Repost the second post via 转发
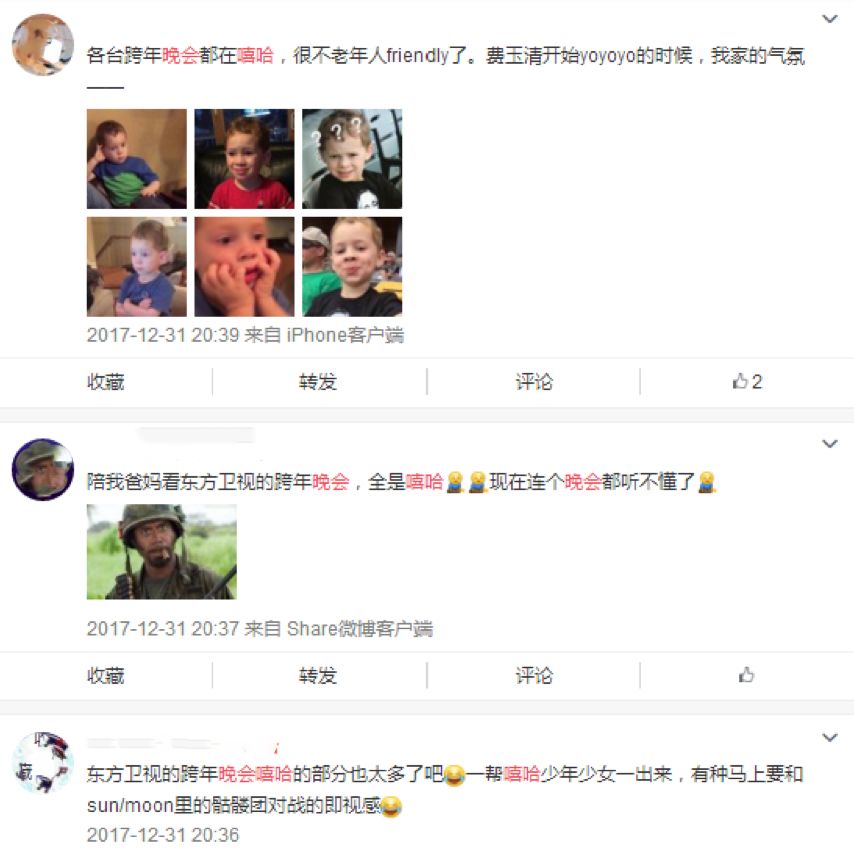The image size is (854, 856). click(318, 675)
